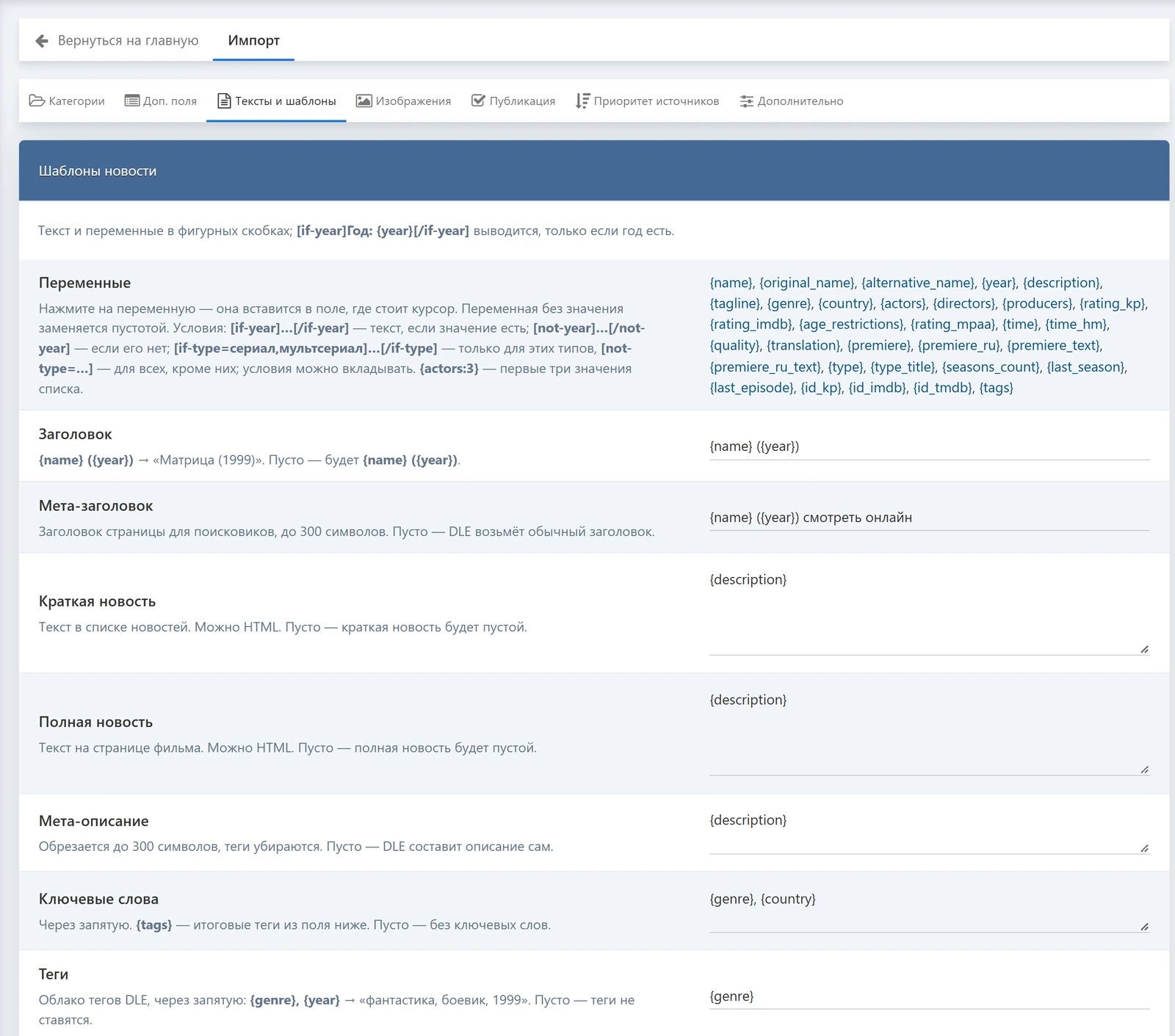Click the Доп. поля list icon

coord(132,101)
